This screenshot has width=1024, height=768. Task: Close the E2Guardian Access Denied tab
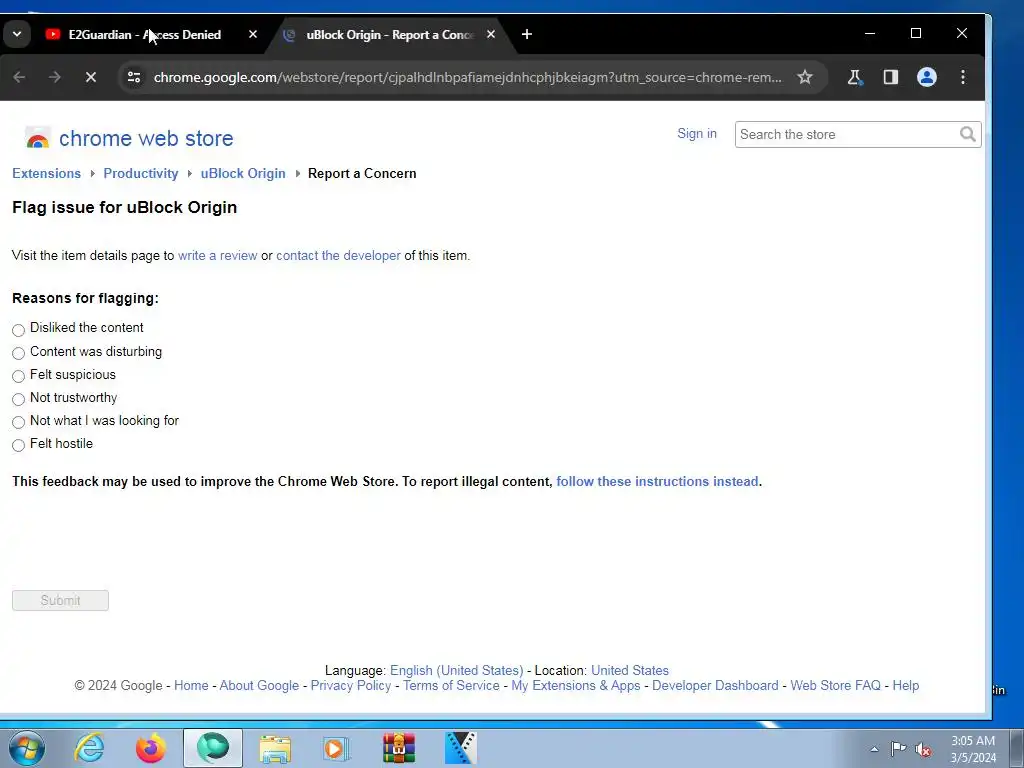point(253,34)
